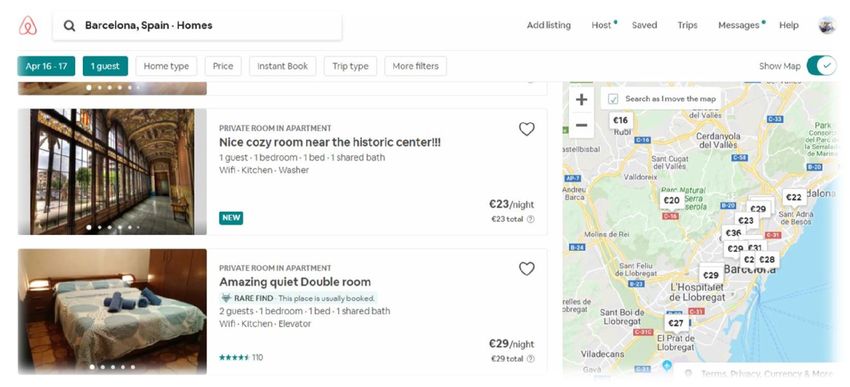Click the Airbnb logo icon

[x=28, y=25]
